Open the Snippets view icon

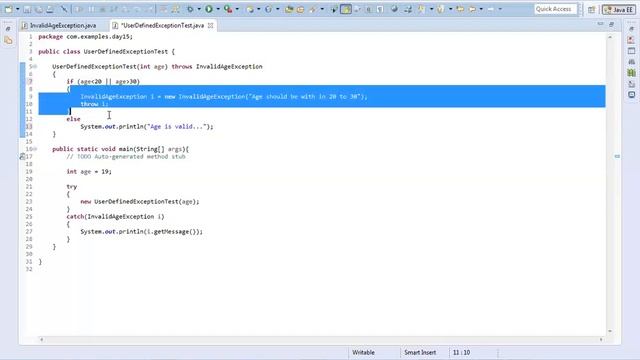click(x=631, y=84)
